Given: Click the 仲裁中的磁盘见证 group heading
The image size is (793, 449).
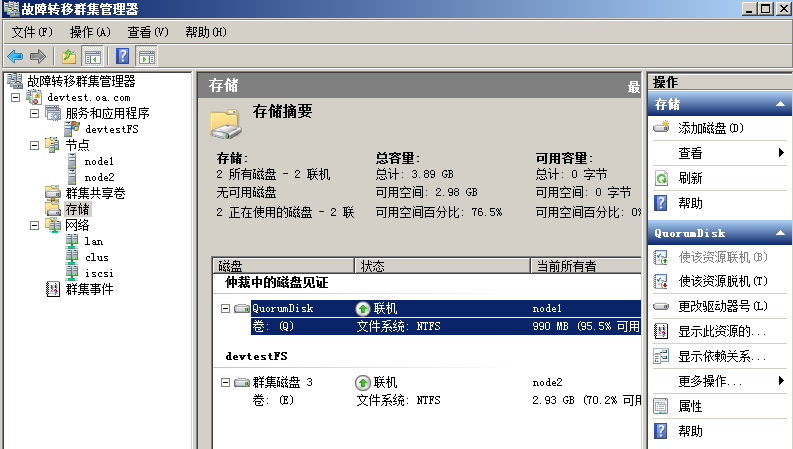Looking at the screenshot, I should pos(277,283).
